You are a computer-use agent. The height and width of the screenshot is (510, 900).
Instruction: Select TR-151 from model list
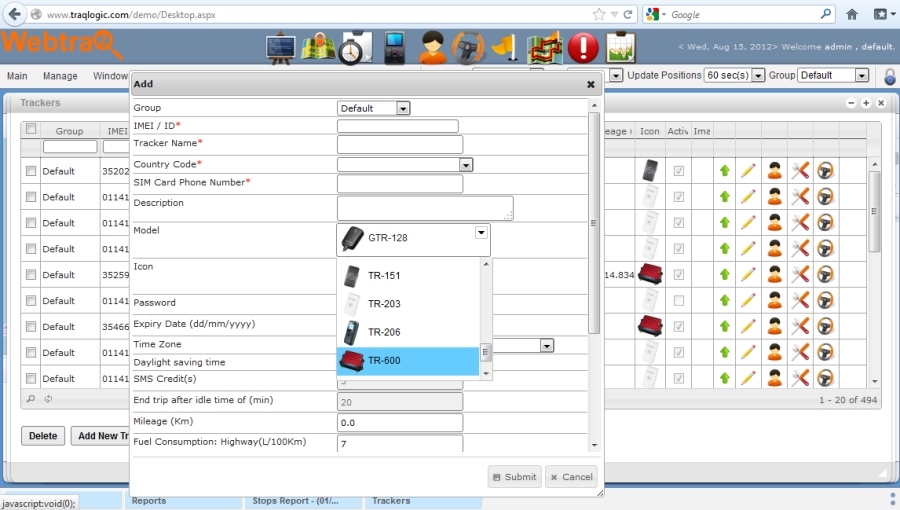tap(408, 275)
